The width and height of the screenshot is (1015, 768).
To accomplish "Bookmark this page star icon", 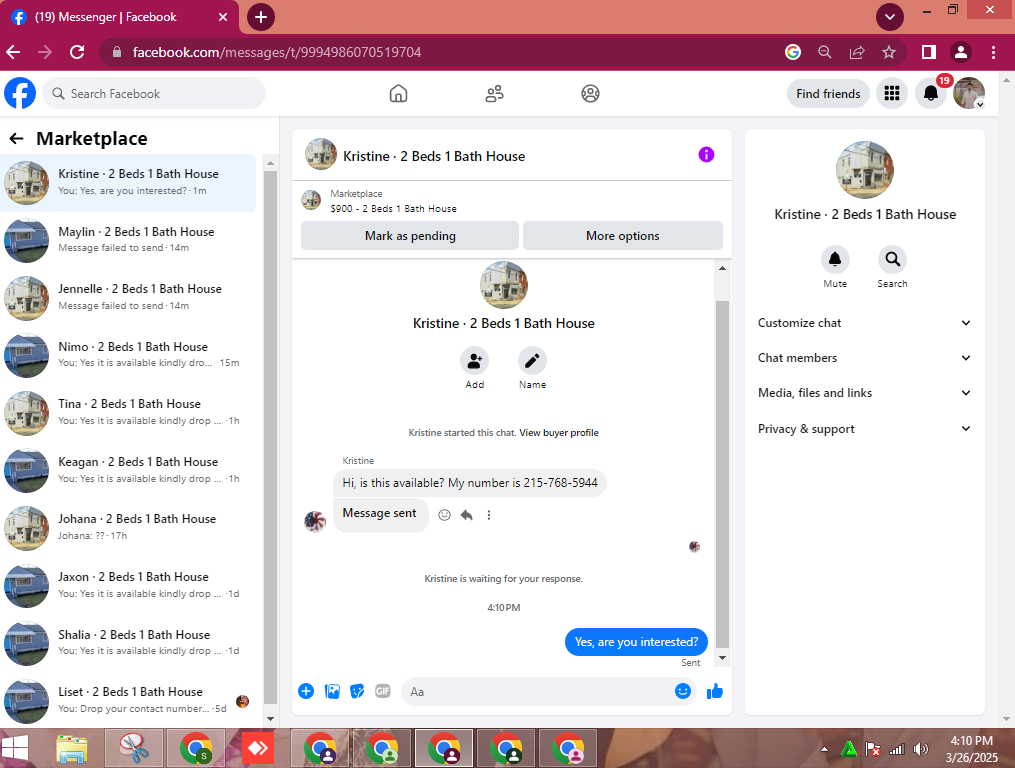I will pyautogui.click(x=889, y=52).
